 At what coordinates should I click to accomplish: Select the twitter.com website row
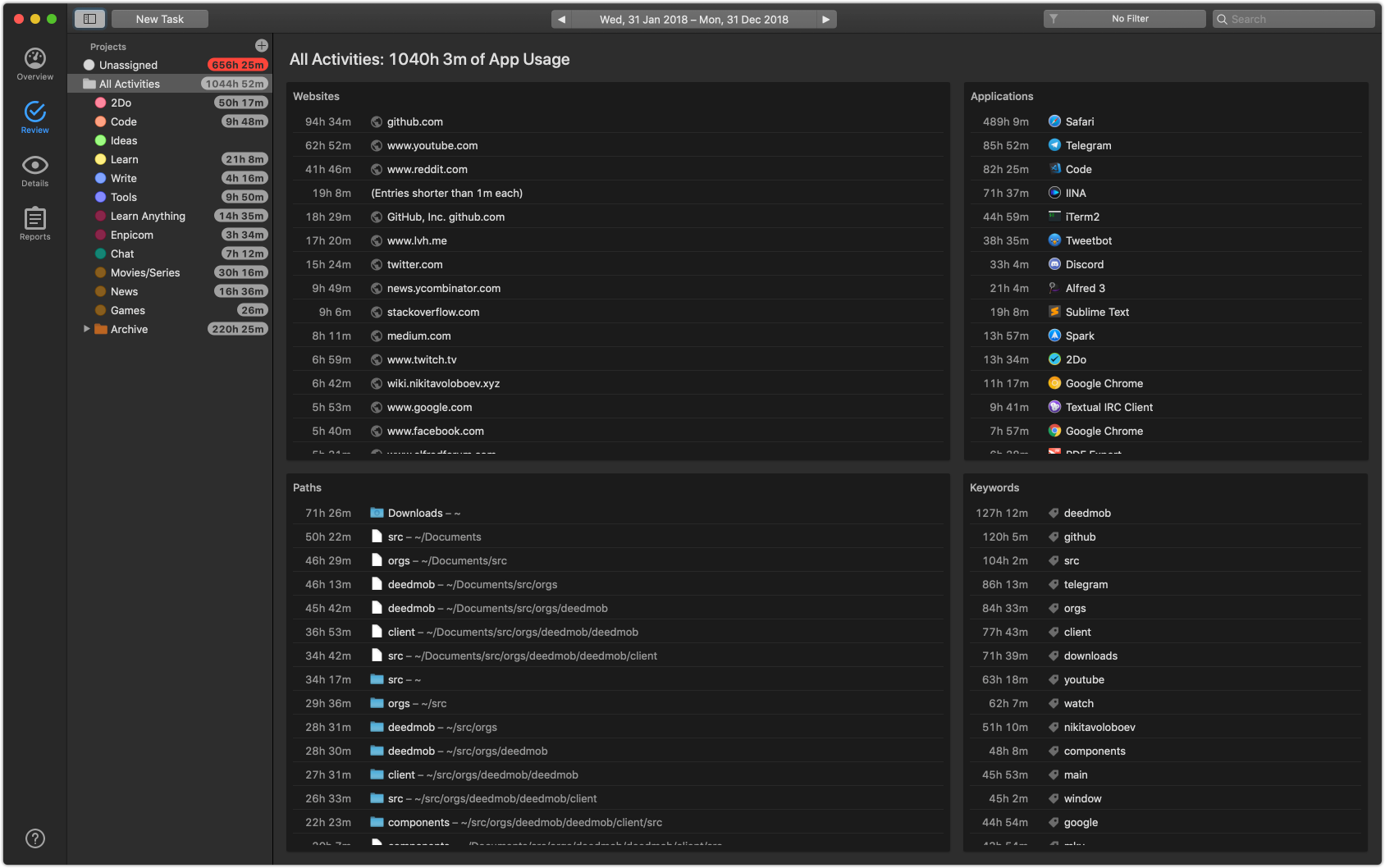[x=618, y=264]
